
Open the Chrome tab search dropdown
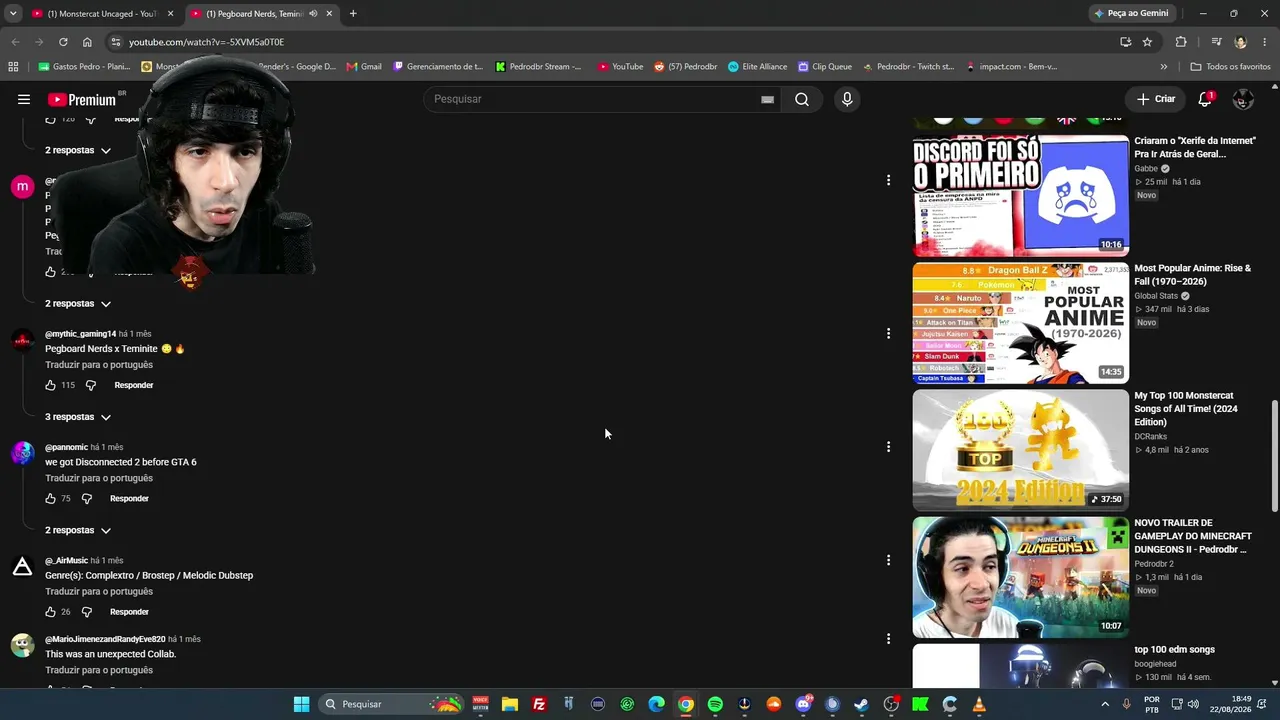[13, 14]
